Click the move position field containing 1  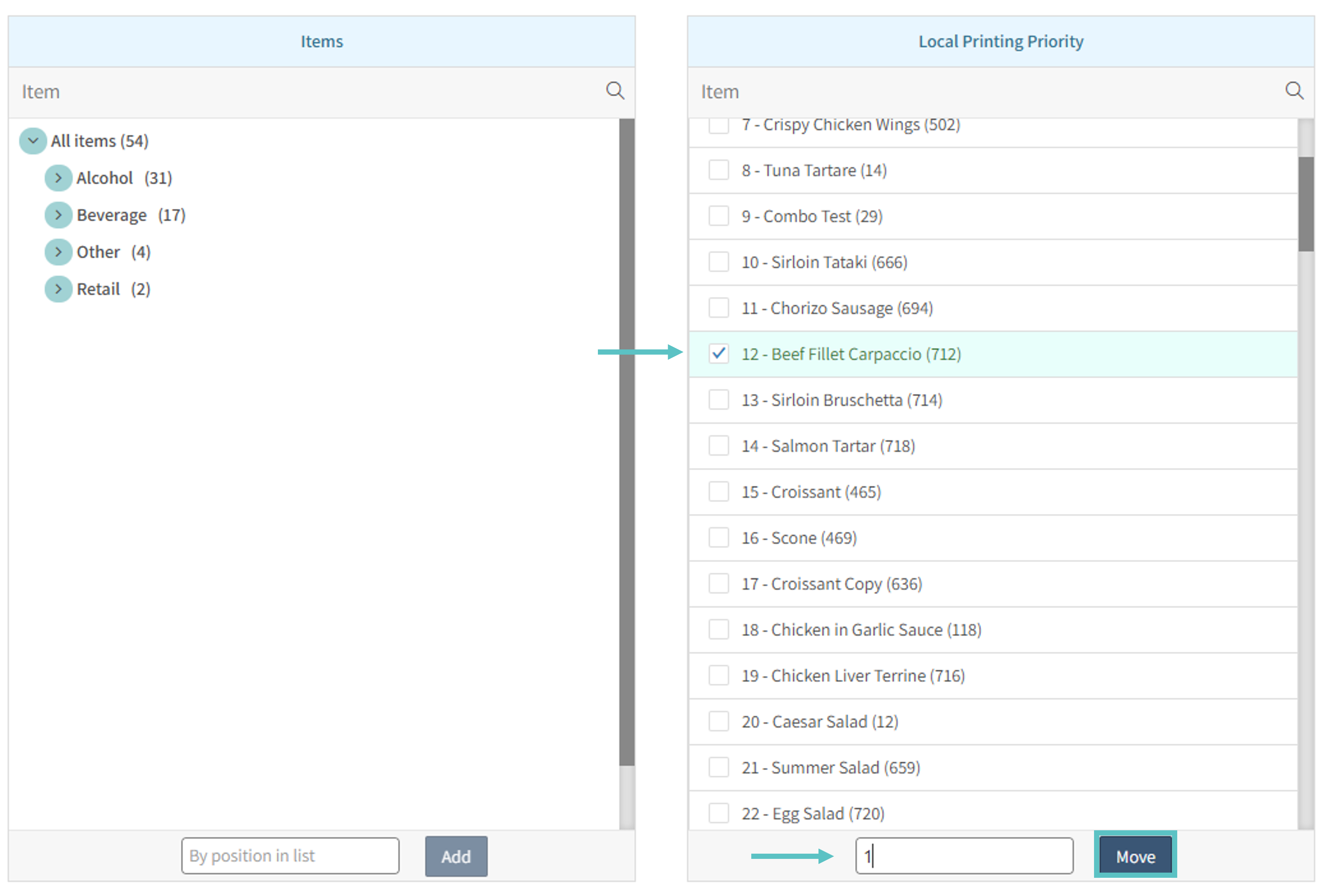coord(964,856)
